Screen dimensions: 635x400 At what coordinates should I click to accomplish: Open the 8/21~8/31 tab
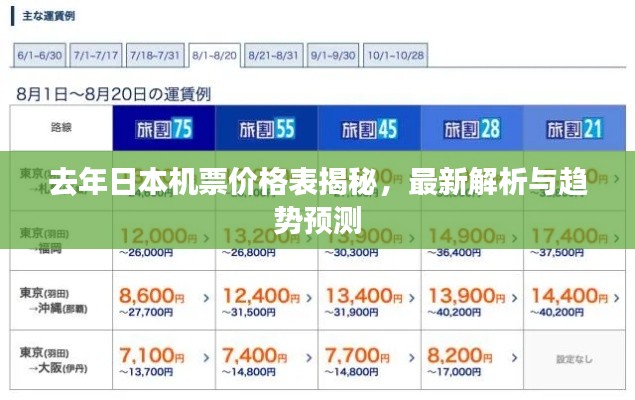[273, 55]
